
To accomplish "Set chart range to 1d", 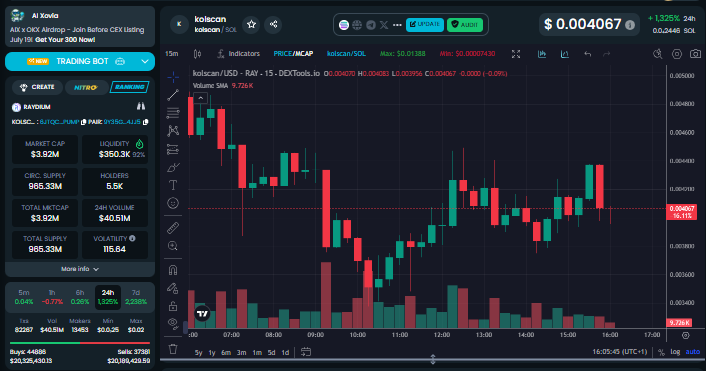I will pos(285,353).
